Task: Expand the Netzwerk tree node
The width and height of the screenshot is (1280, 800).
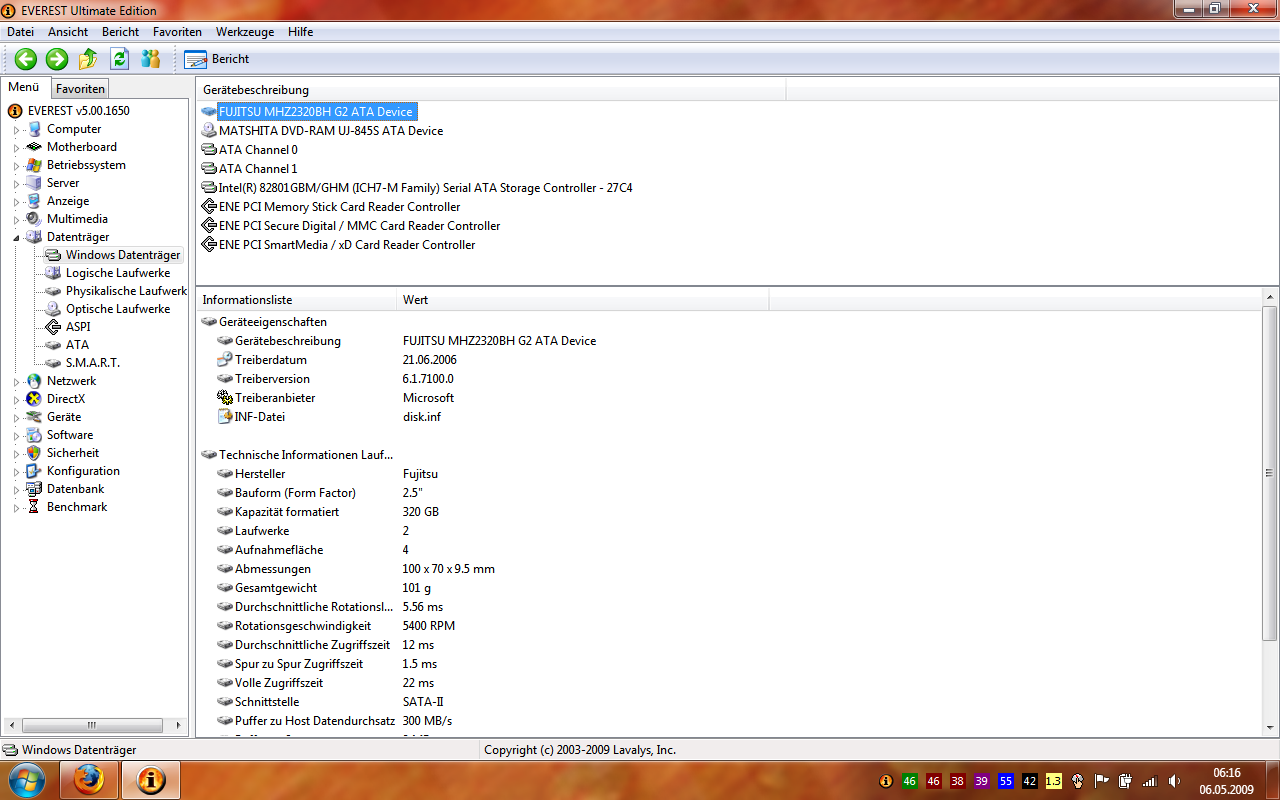Action: (x=16, y=381)
